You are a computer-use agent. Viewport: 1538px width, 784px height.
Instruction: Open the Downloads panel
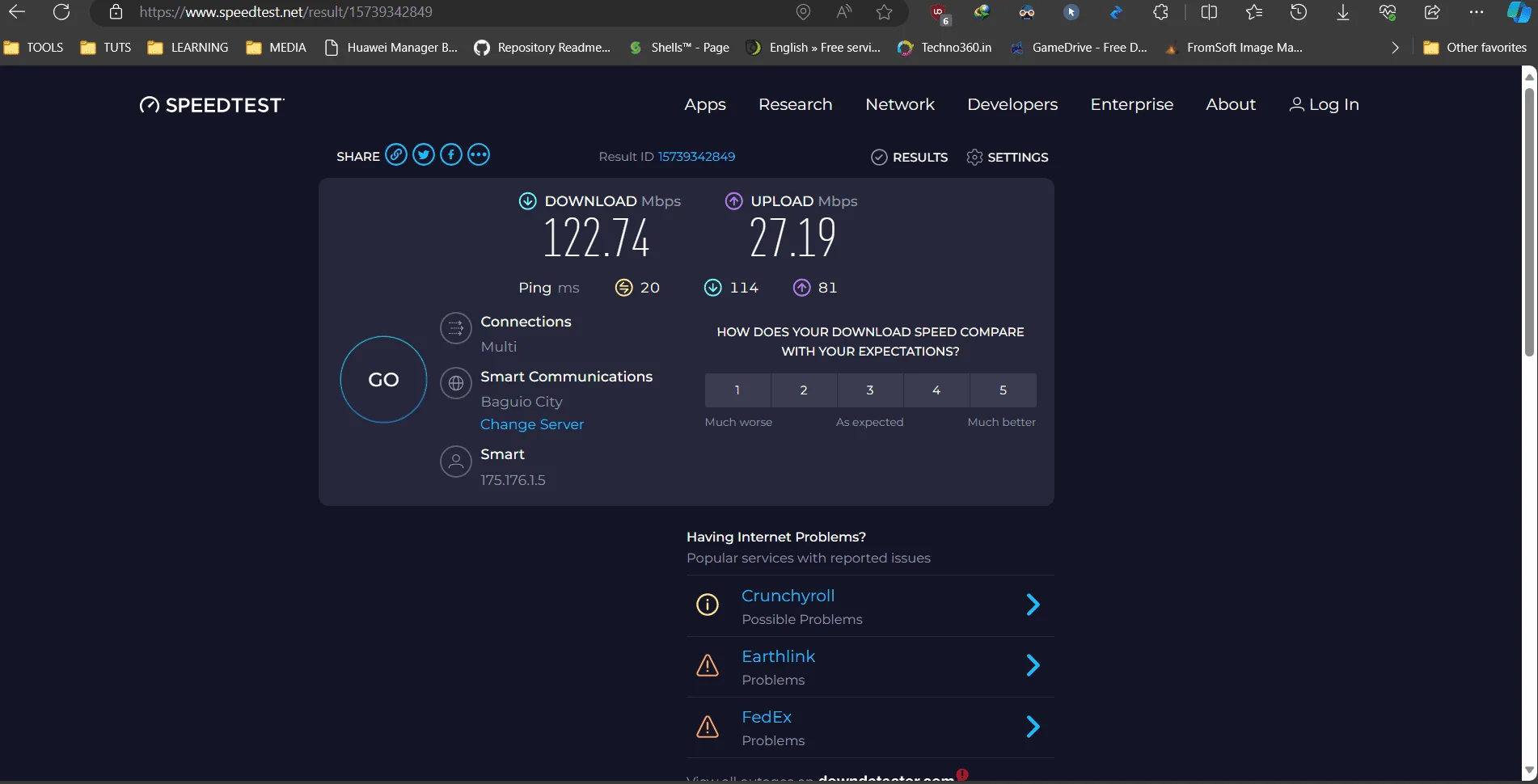pos(1343,12)
